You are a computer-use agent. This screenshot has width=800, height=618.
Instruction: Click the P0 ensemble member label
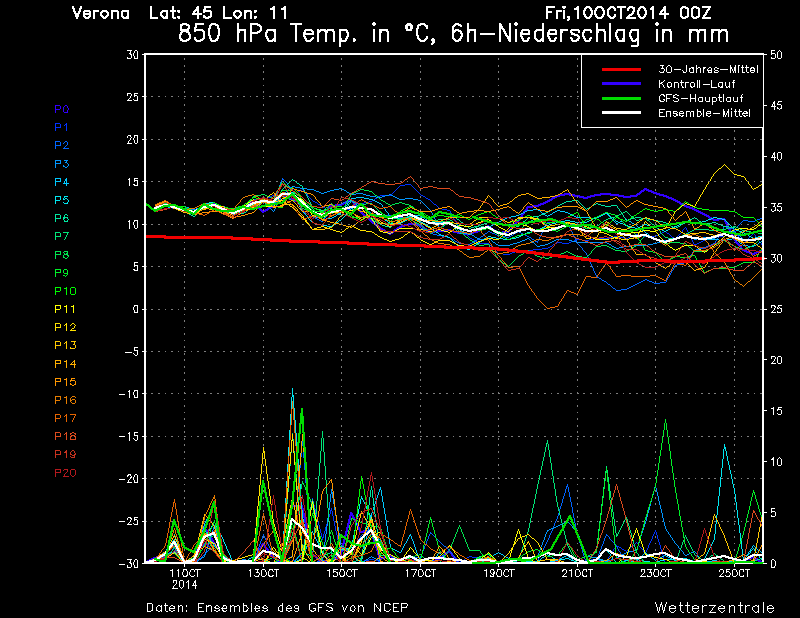(x=62, y=109)
